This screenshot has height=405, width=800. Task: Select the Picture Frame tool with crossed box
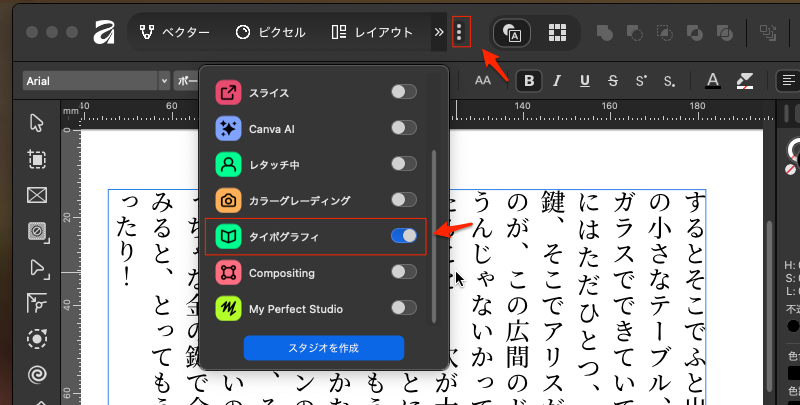pos(37,195)
